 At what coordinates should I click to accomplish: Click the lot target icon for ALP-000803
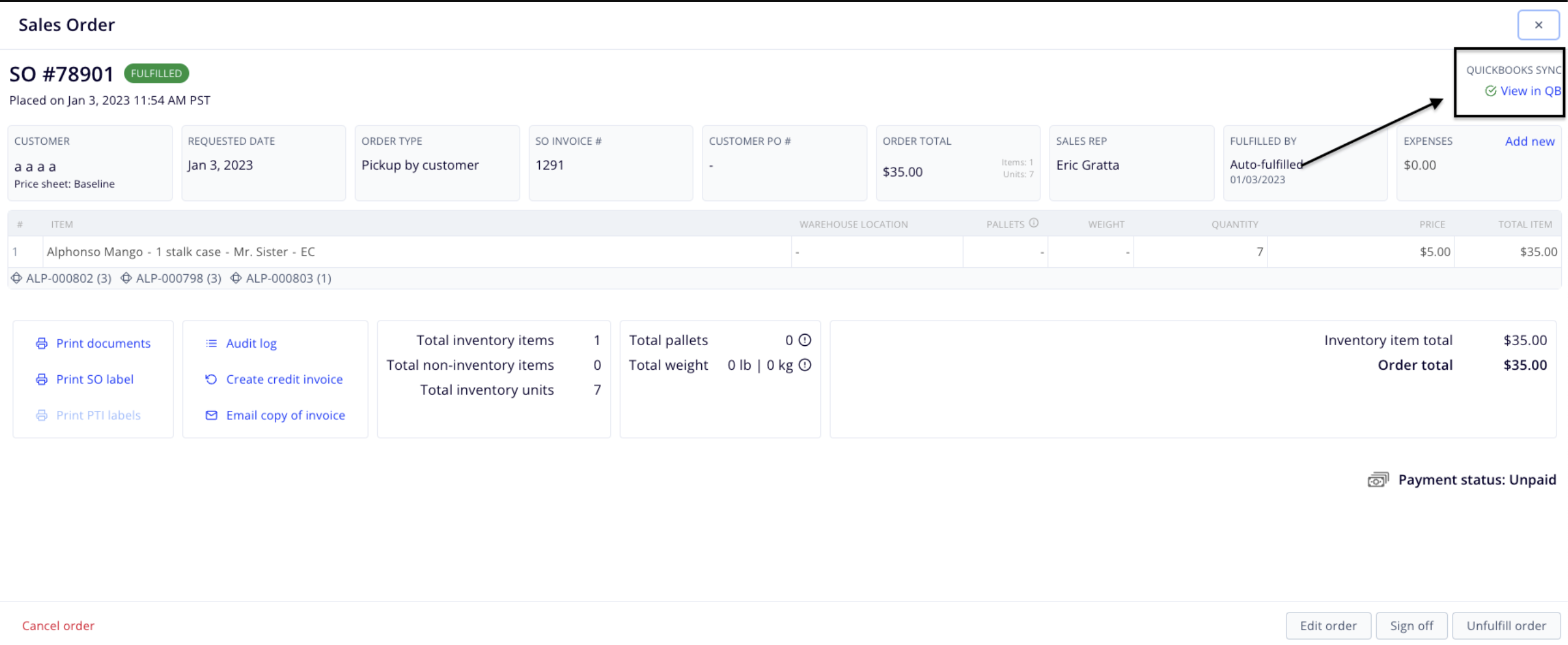pyautogui.click(x=236, y=278)
